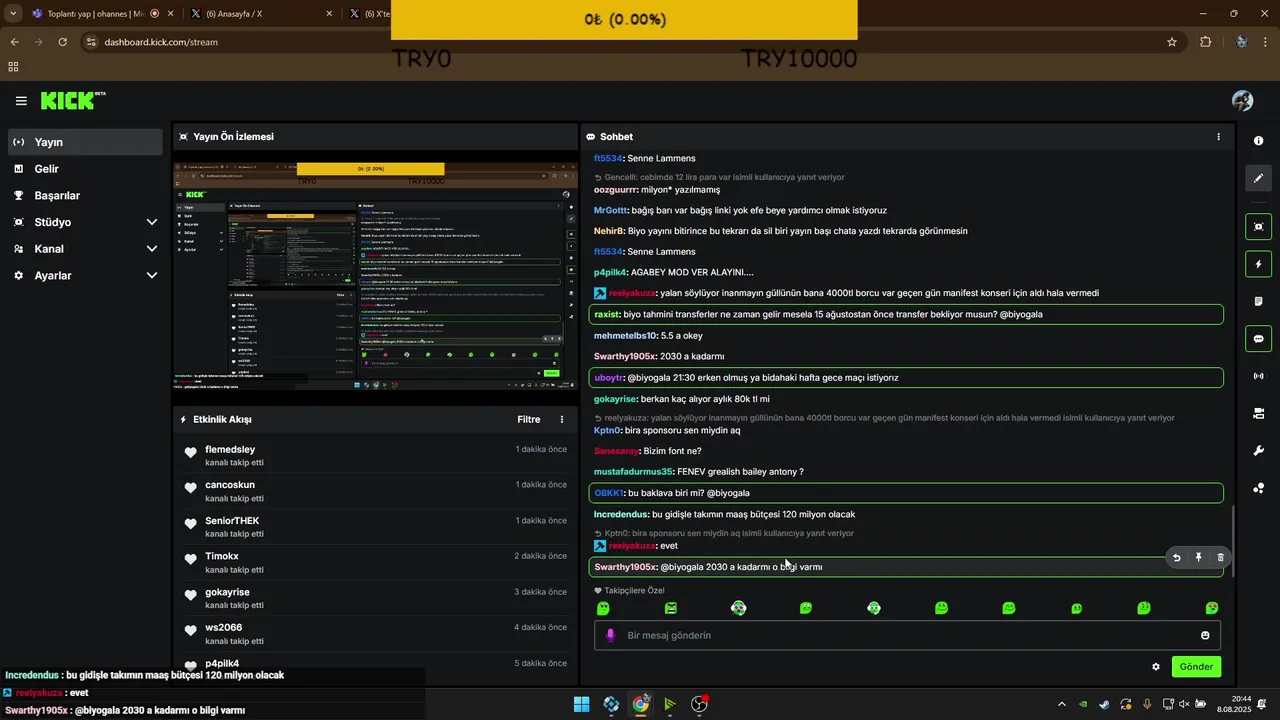1280x720 pixels.
Task: Click the Sohbet chat scrollbar
Action: click(x=1232, y=540)
